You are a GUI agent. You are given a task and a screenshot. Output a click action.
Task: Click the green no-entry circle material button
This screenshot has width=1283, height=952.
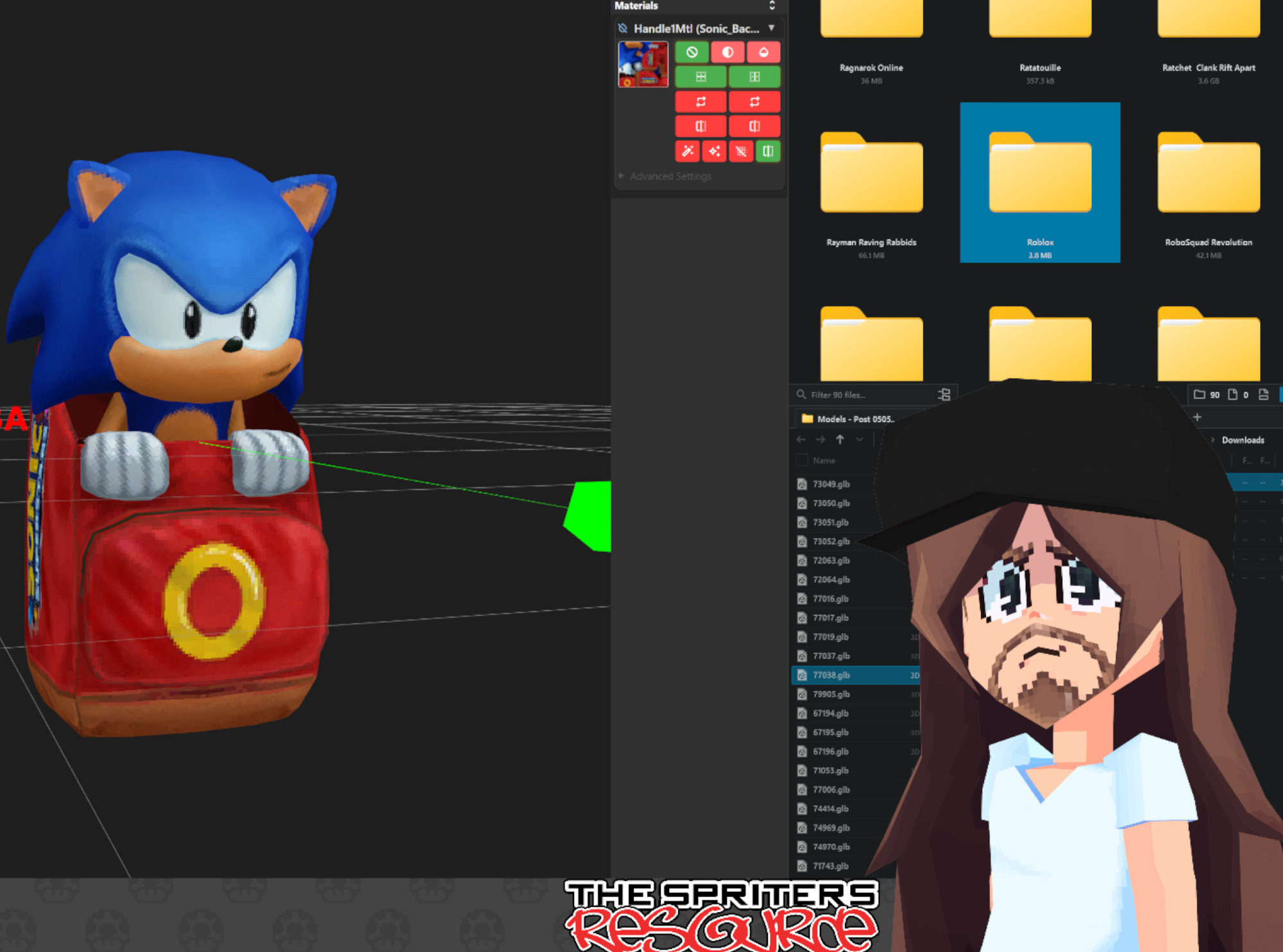[692, 52]
